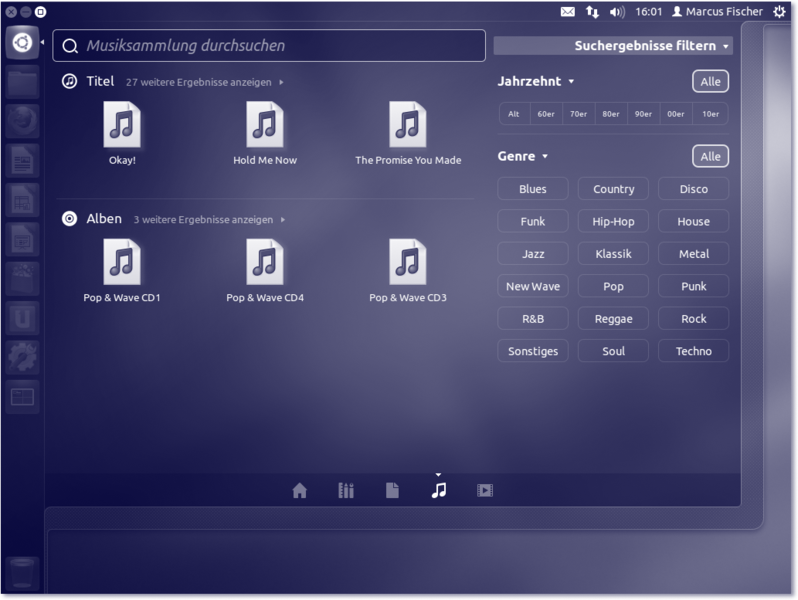Image resolution: width=798 pixels, height=600 pixels.
Task: Collapse the Genre filter section
Action: 524,156
